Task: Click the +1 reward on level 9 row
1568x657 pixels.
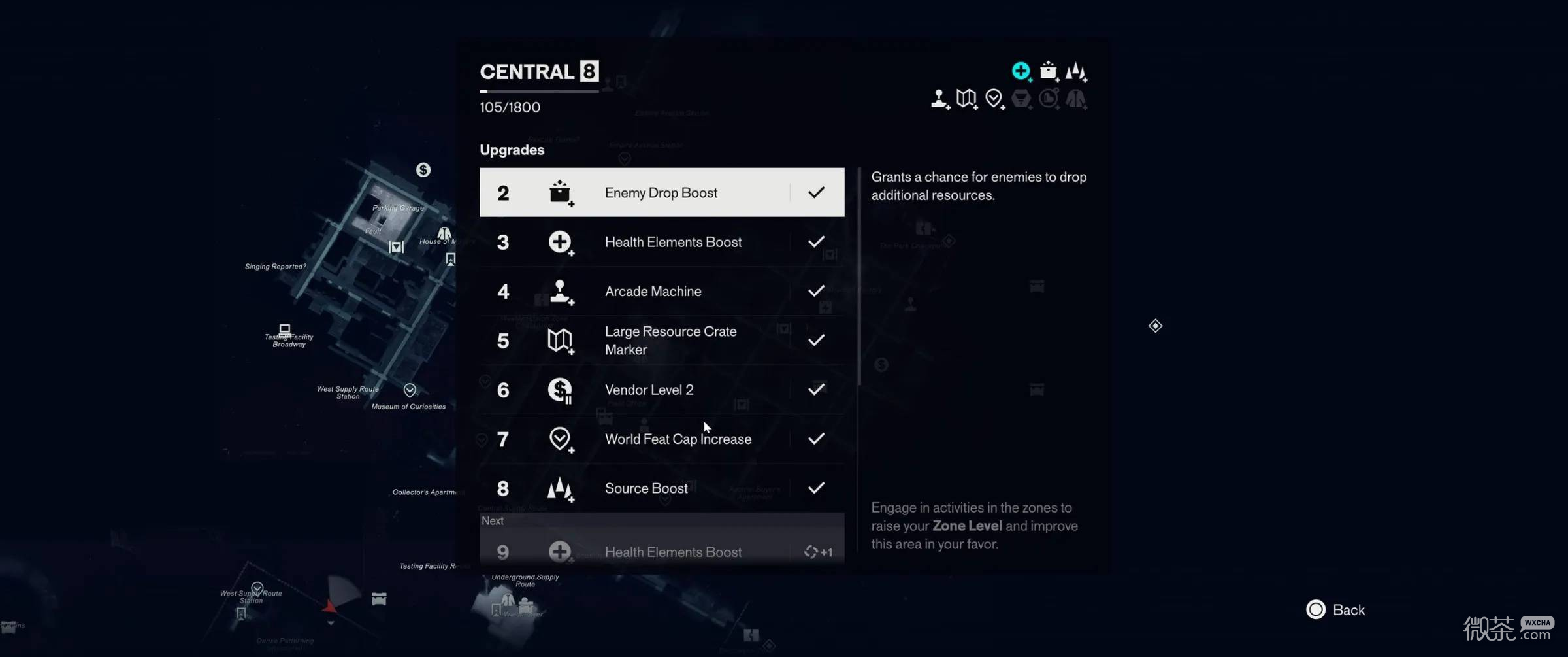Action: [x=818, y=552]
